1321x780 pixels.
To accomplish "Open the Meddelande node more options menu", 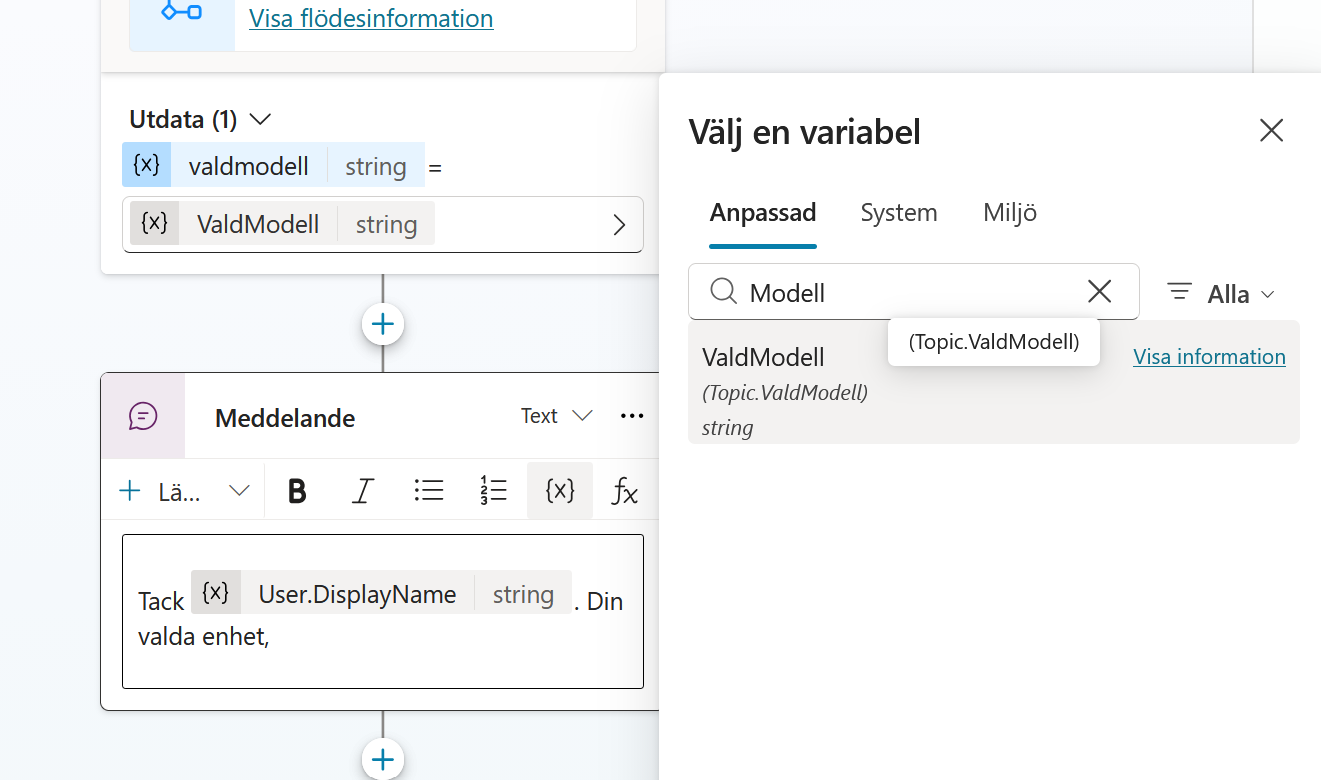I will point(632,415).
